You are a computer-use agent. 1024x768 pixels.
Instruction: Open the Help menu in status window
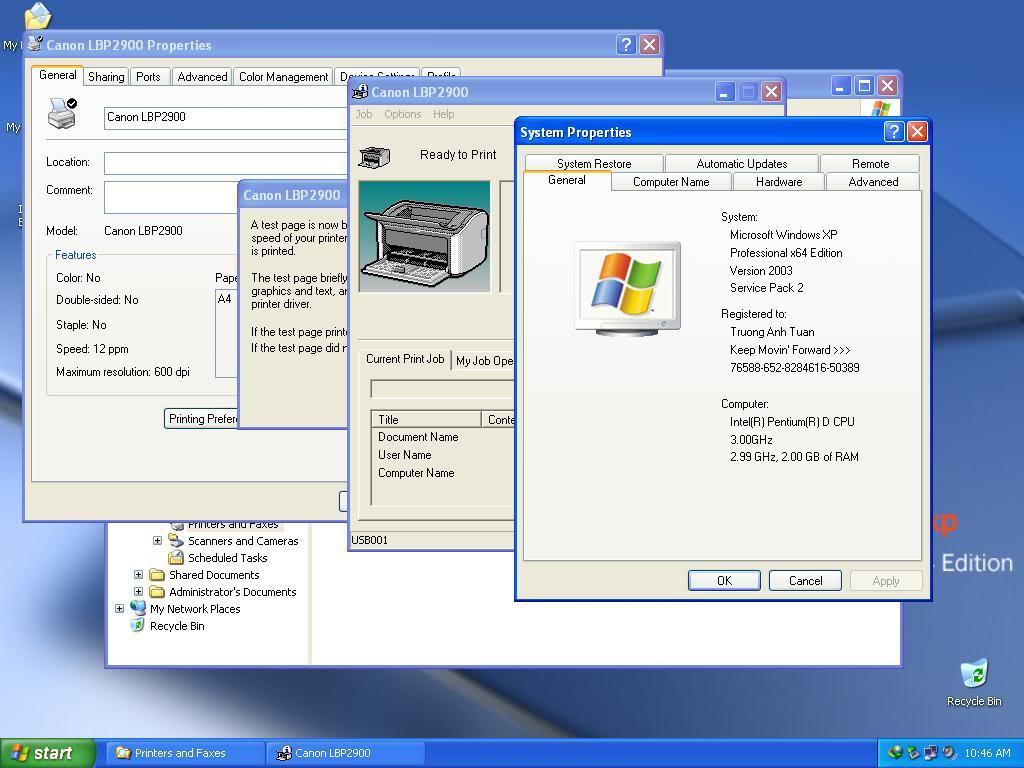[443, 114]
